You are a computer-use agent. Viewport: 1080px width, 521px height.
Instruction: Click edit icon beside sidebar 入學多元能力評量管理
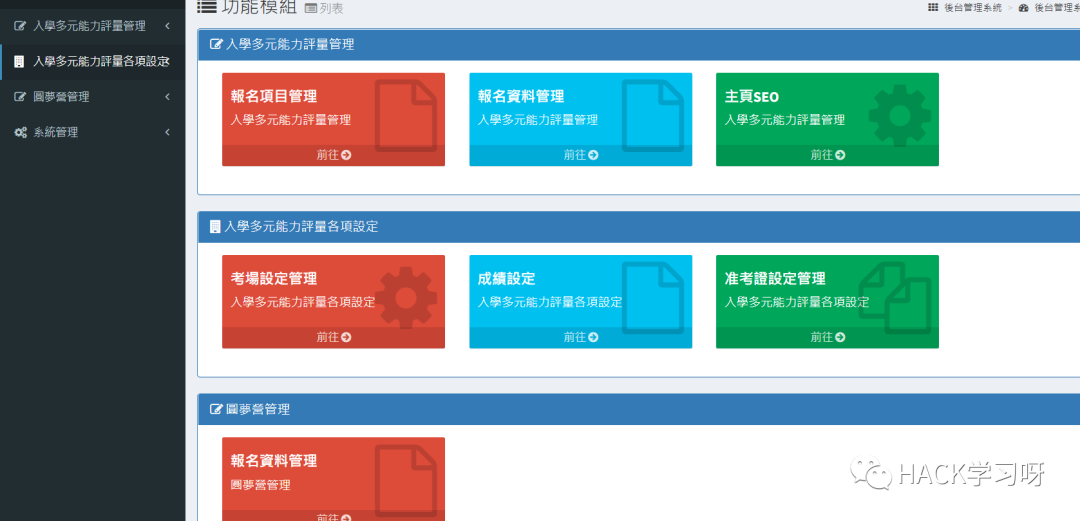coord(20,26)
